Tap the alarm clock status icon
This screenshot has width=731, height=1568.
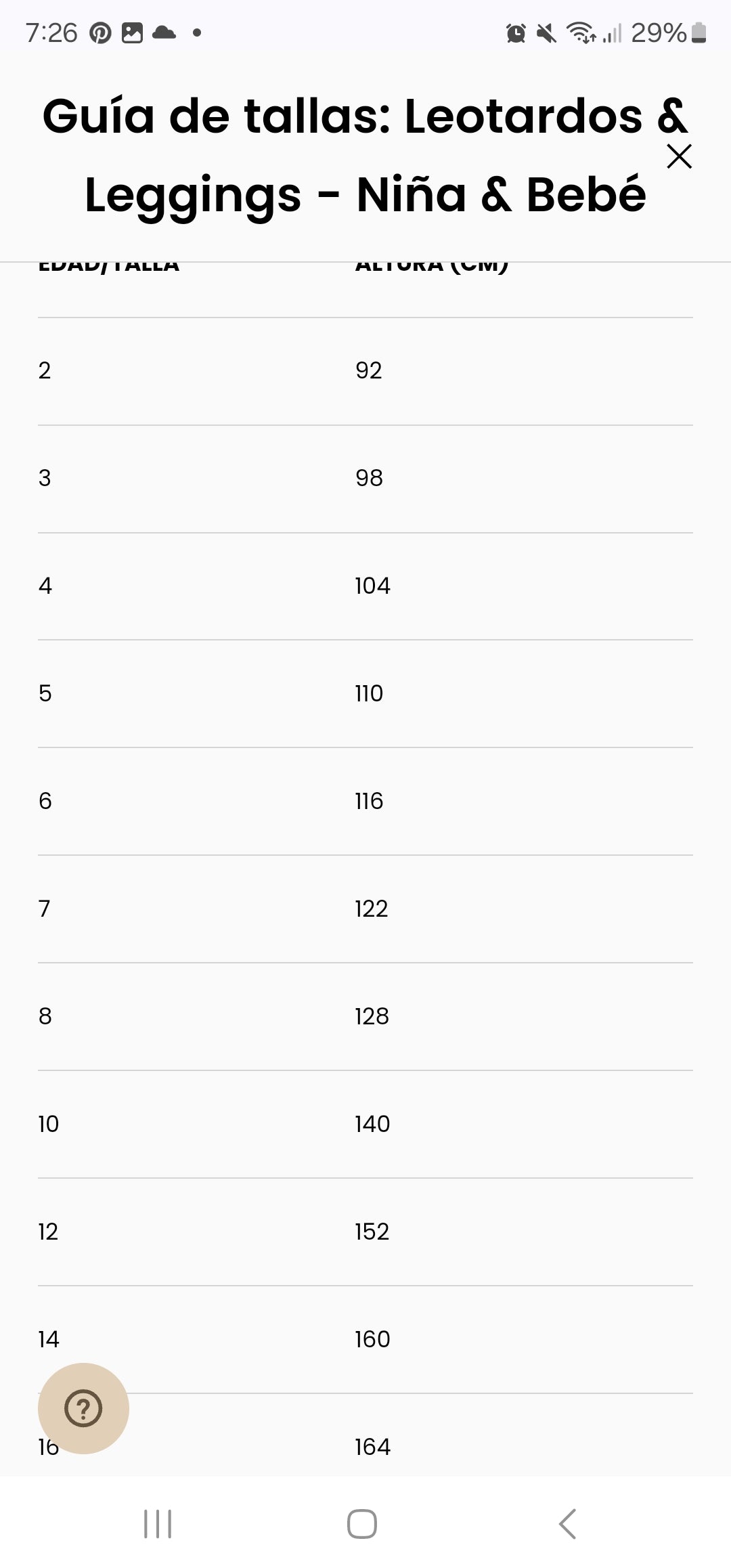(516, 32)
